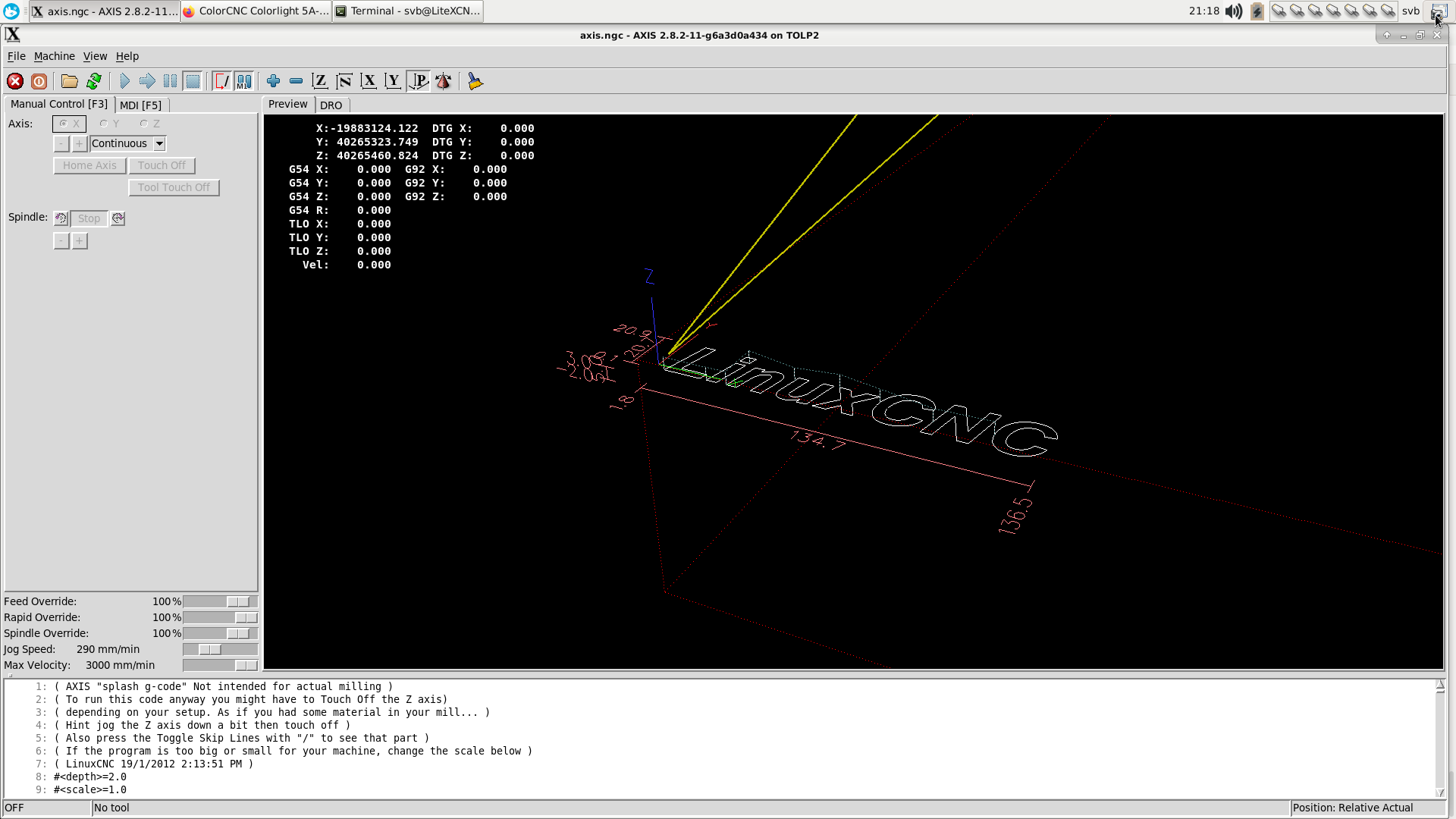Open the File menu

click(16, 56)
